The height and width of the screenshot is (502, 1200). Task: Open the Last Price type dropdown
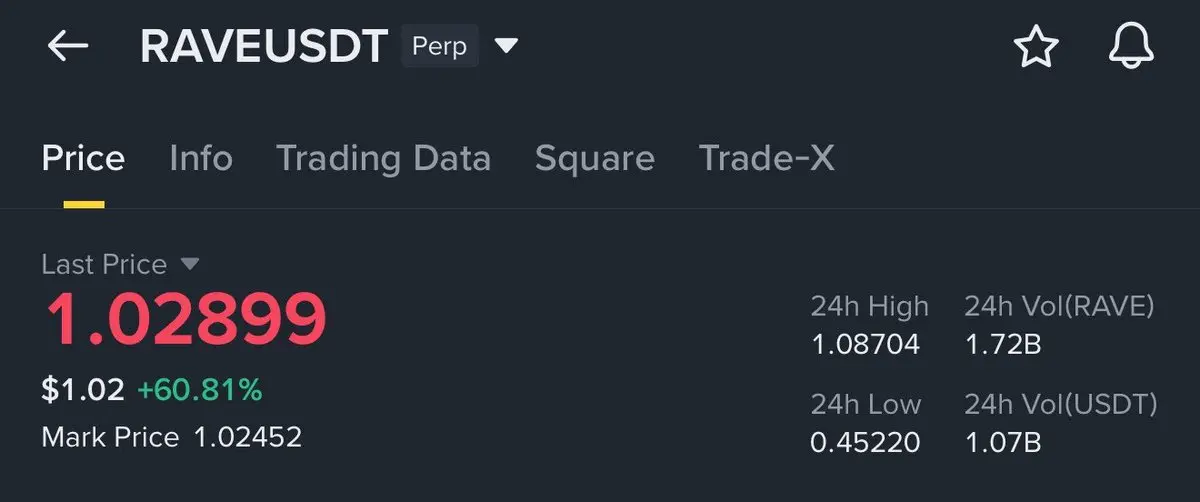tap(189, 264)
